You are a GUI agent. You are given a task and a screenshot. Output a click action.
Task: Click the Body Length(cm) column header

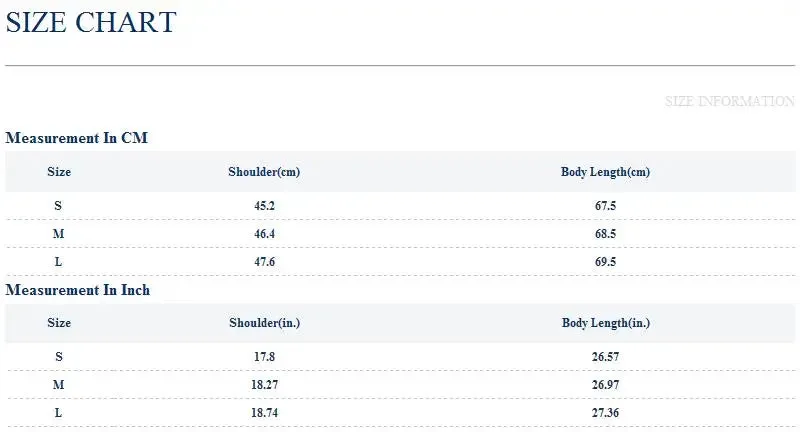[605, 172]
